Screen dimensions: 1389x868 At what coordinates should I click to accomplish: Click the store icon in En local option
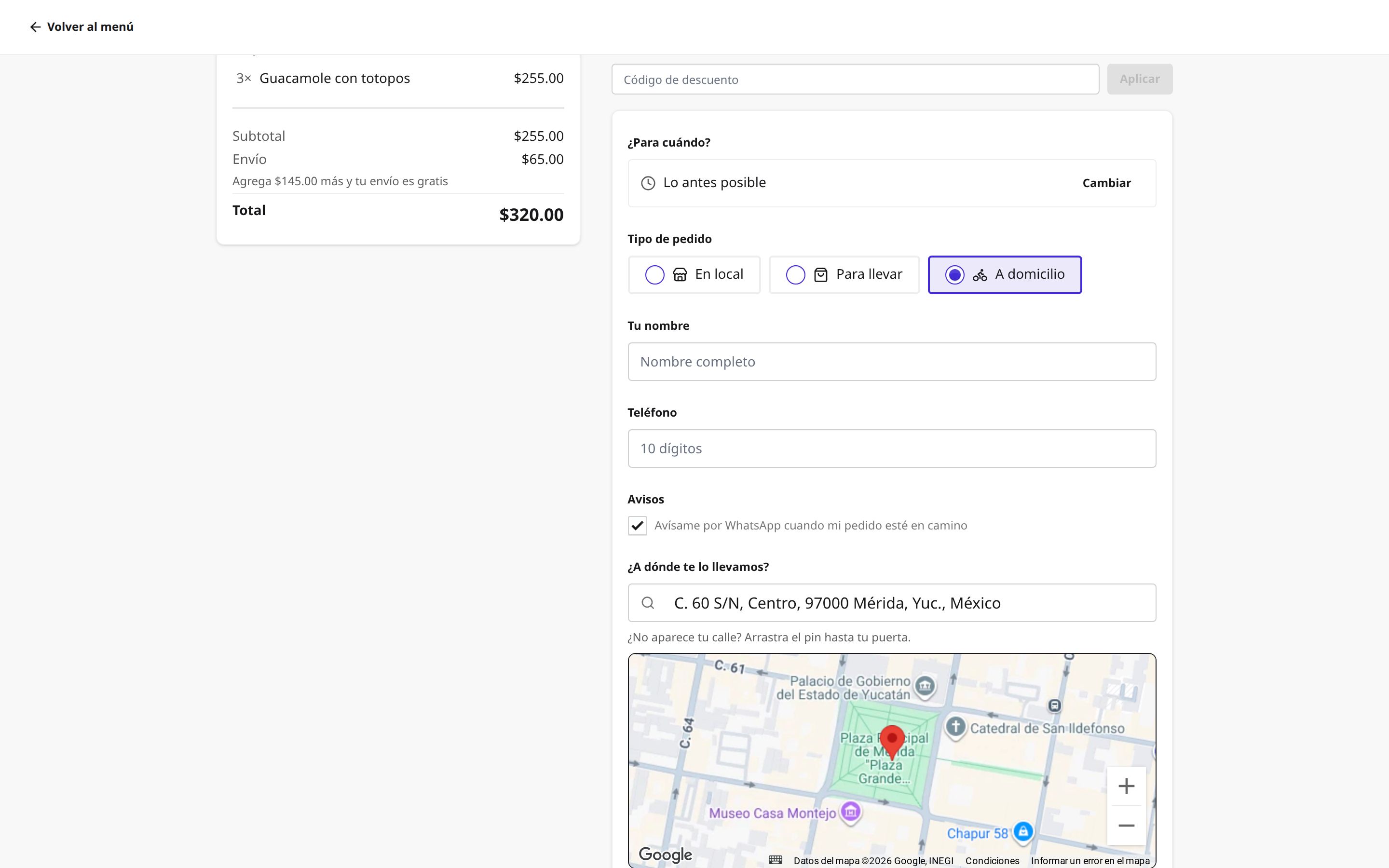(x=680, y=275)
